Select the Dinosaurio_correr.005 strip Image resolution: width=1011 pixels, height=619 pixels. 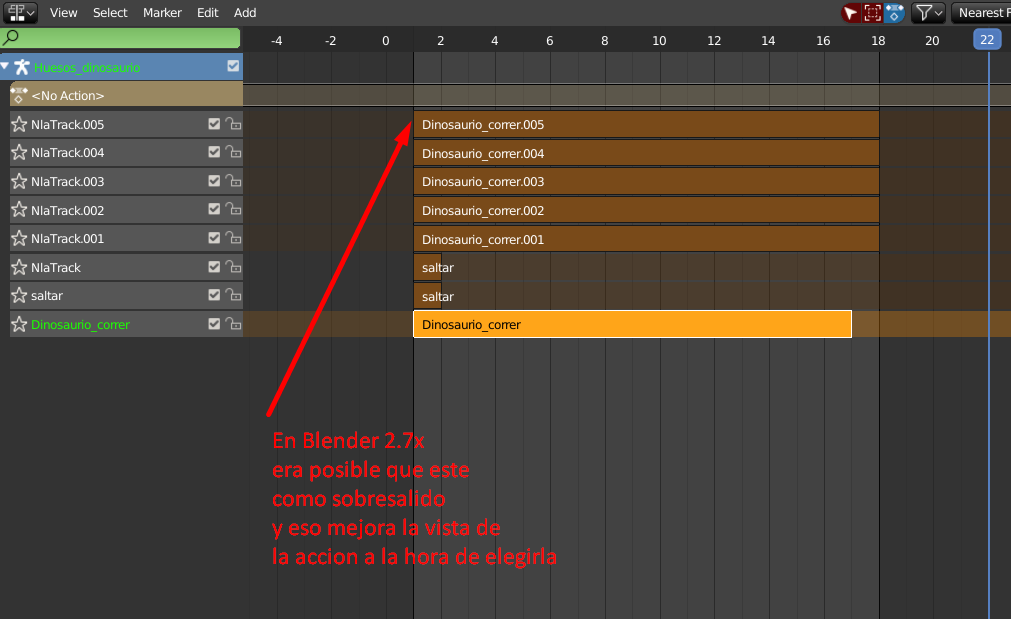(x=646, y=124)
